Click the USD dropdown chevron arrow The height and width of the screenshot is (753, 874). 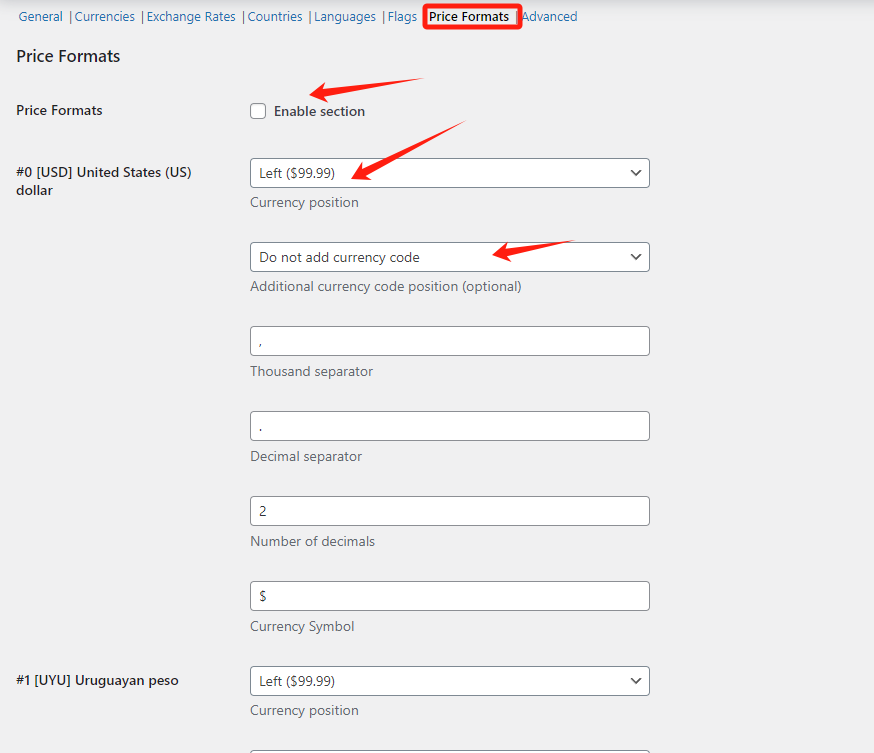tap(635, 173)
